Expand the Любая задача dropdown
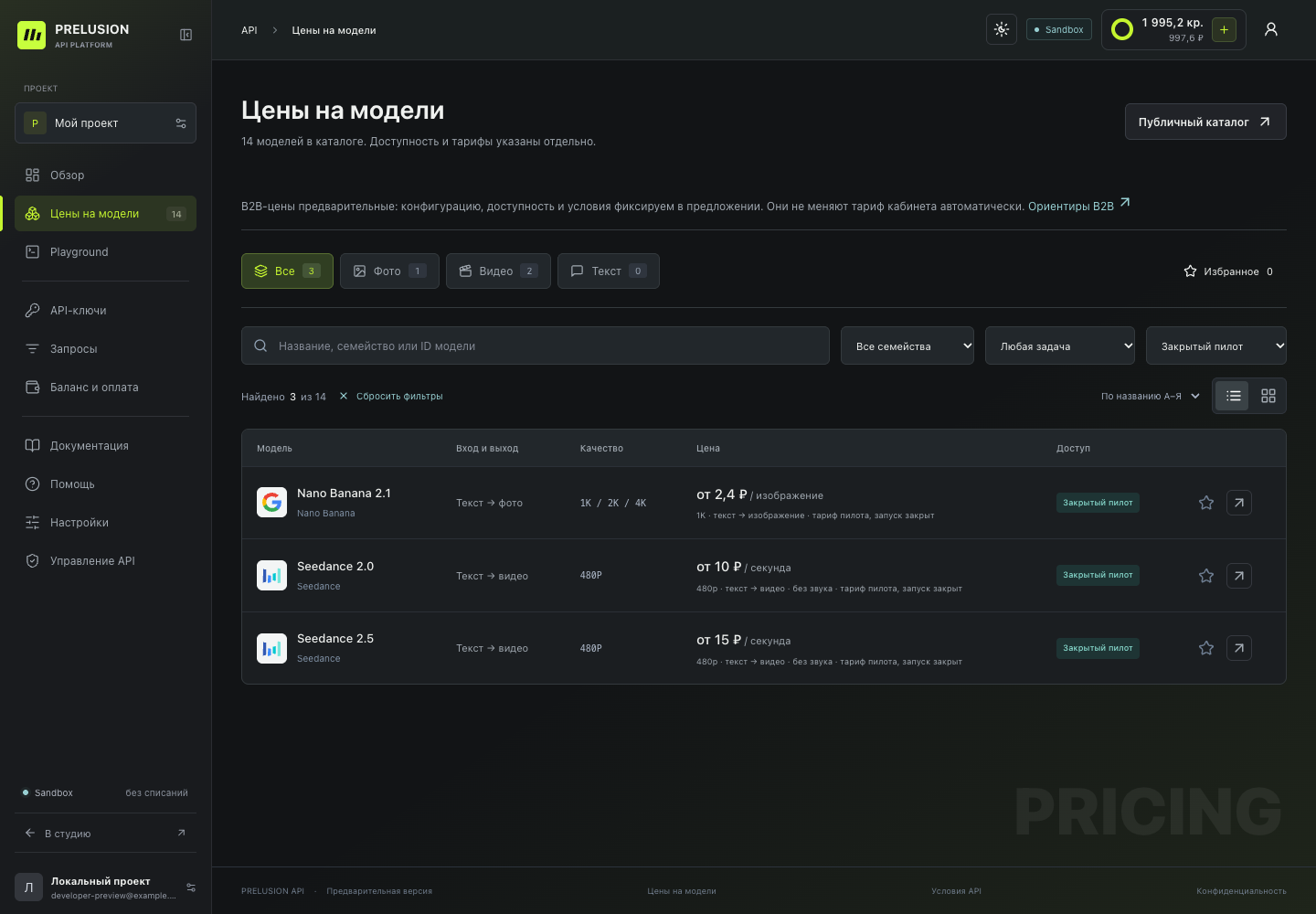Screen dimensions: 1316x914 click(x=1060, y=345)
